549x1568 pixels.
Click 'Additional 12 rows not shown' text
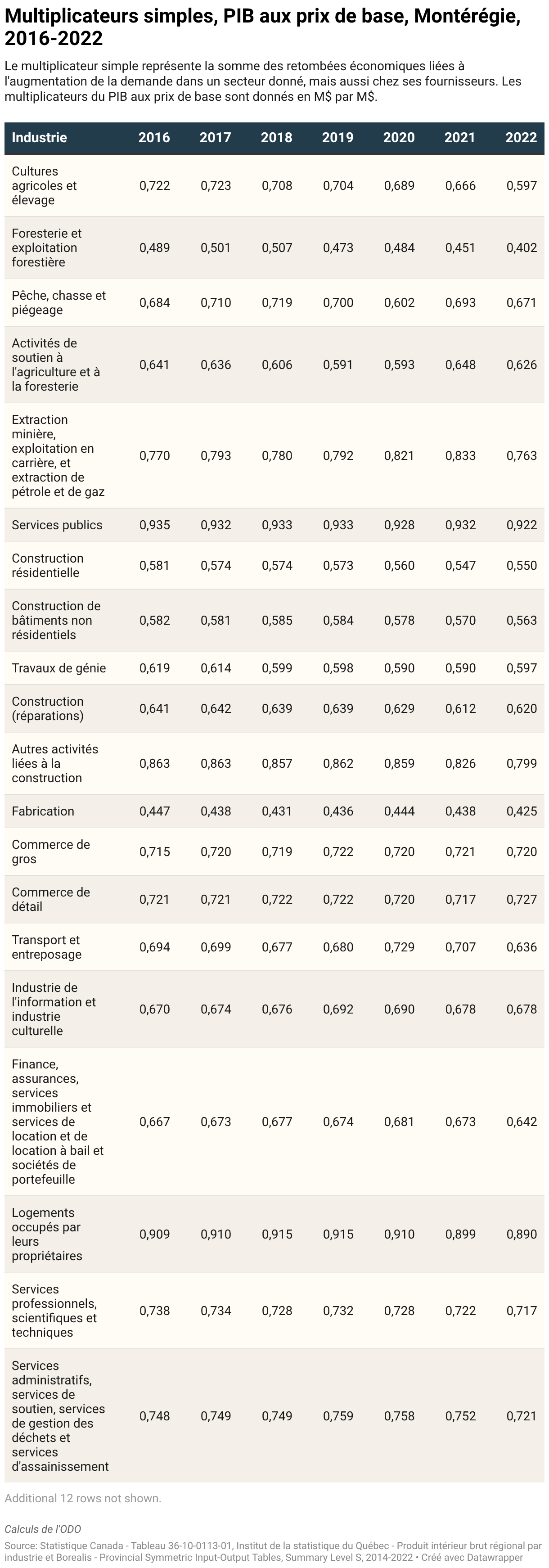point(83,1498)
